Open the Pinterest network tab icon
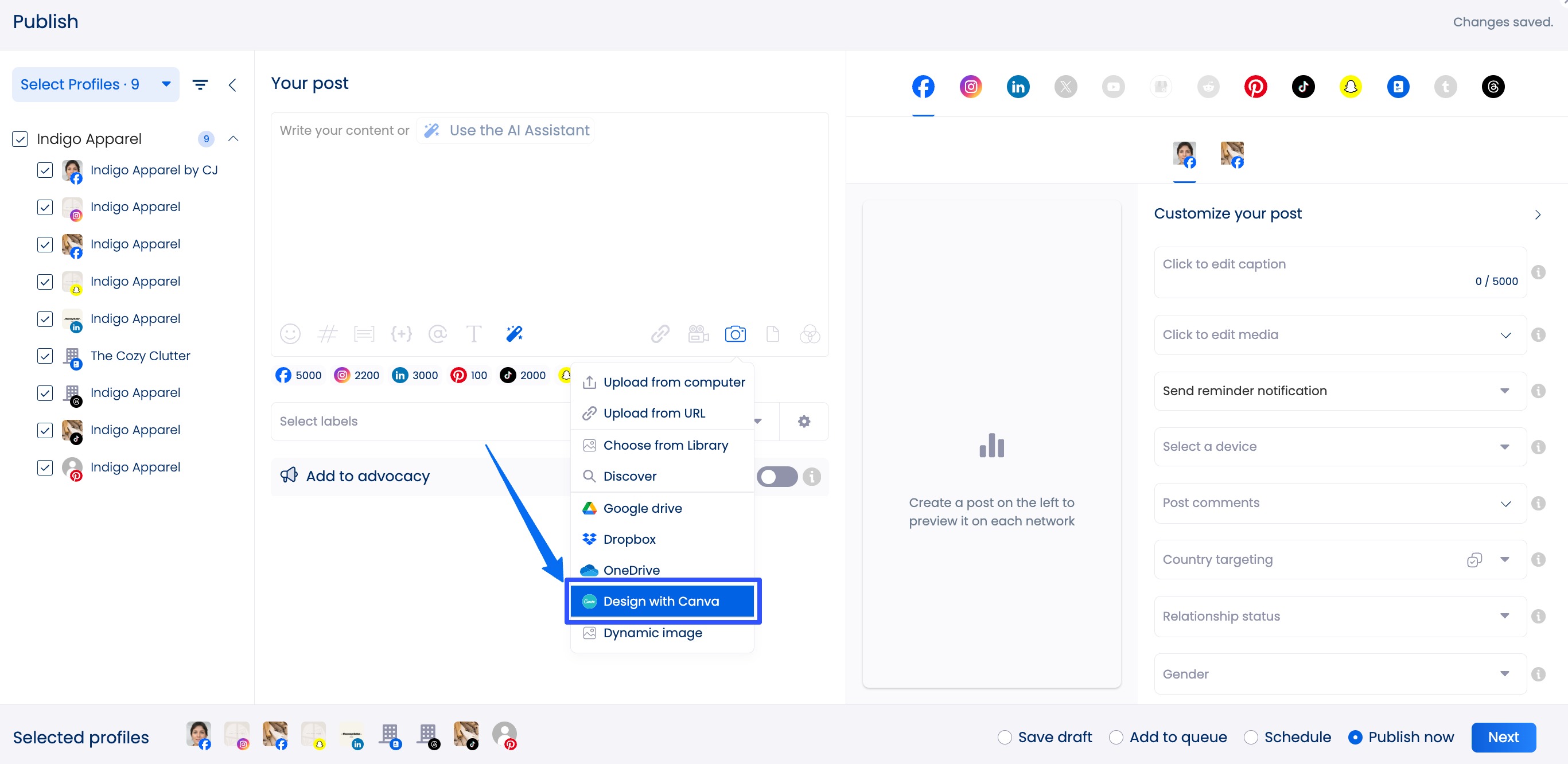The image size is (1568, 764). [1255, 87]
